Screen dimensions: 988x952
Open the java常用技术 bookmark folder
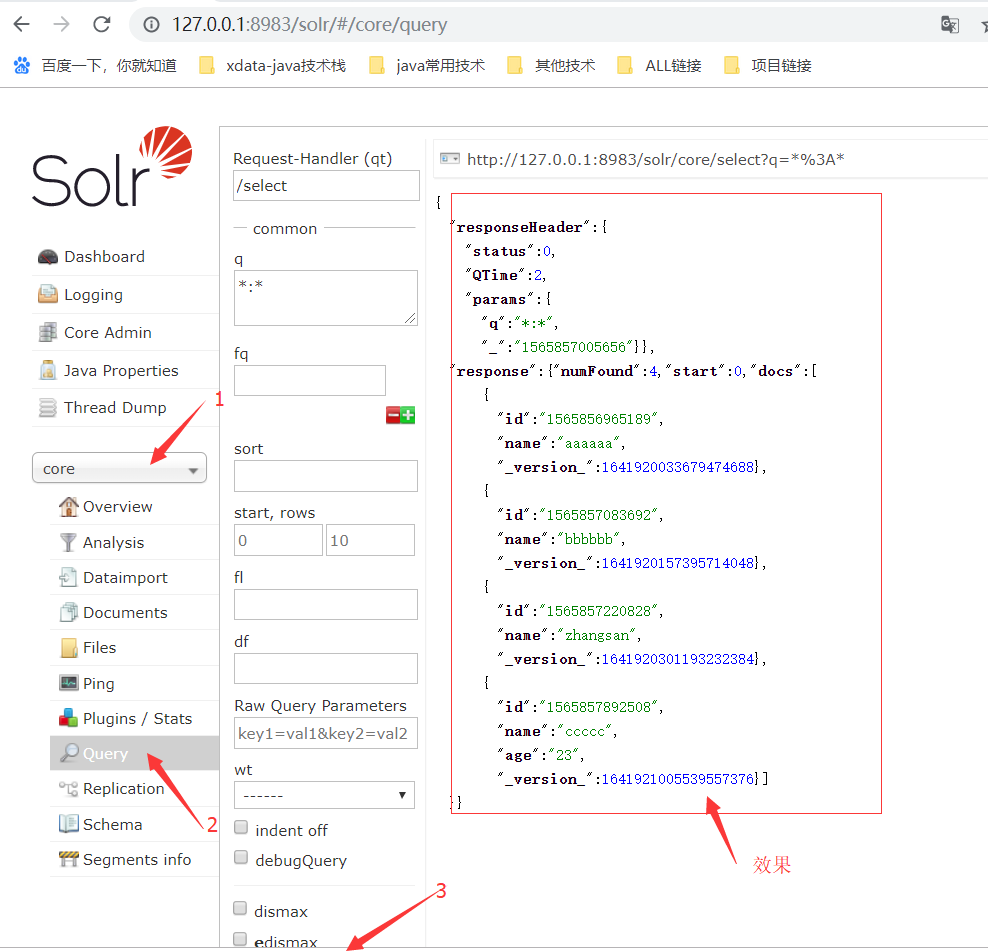tap(427, 66)
